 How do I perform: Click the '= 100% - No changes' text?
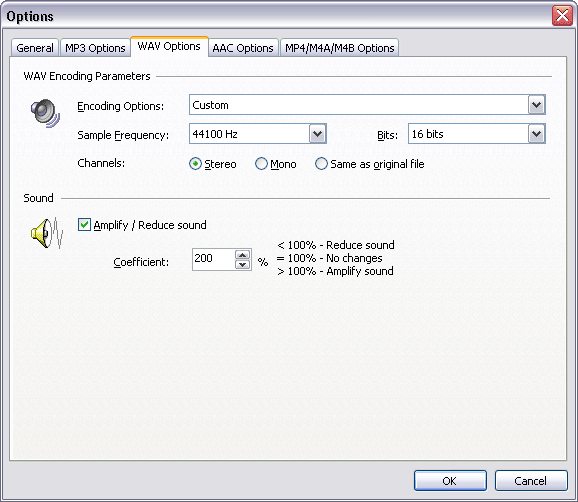(x=330, y=258)
